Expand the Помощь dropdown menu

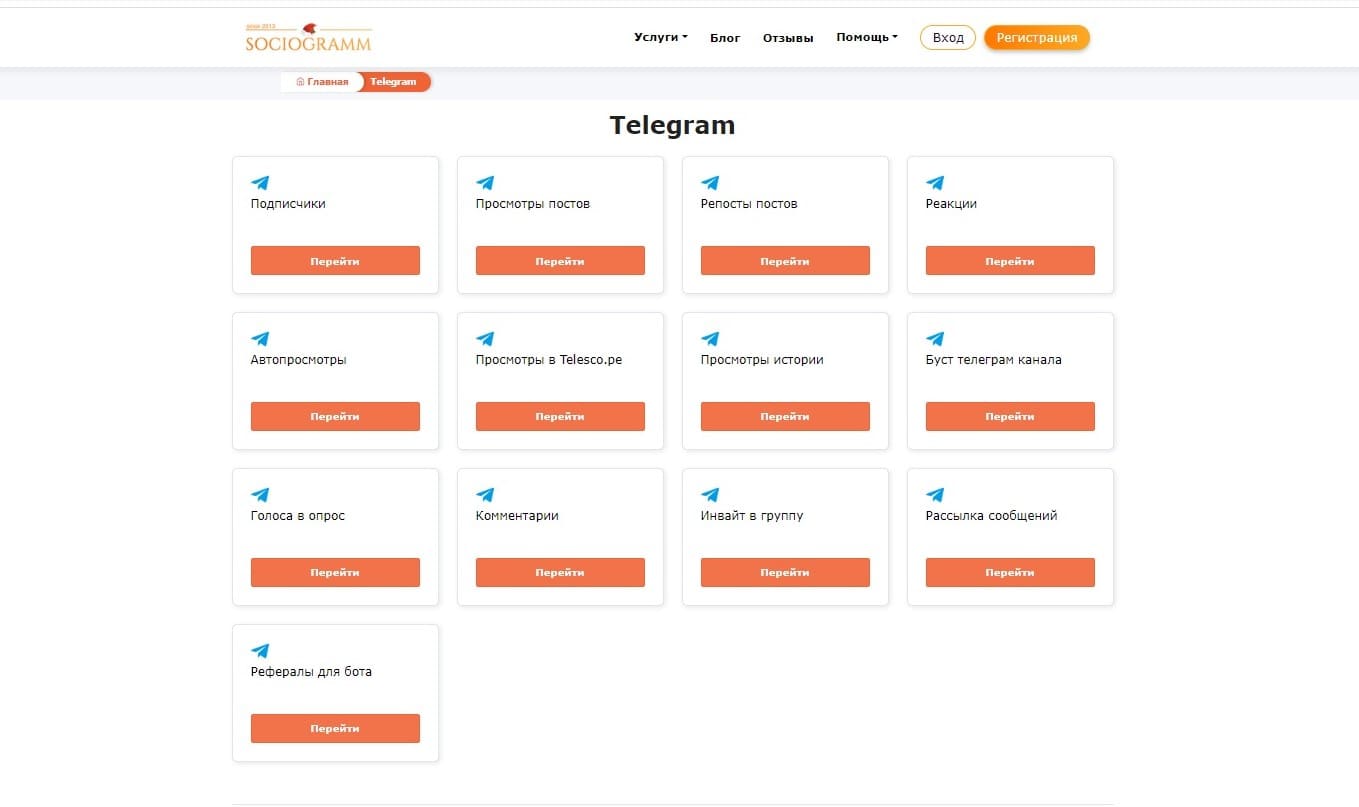point(867,37)
